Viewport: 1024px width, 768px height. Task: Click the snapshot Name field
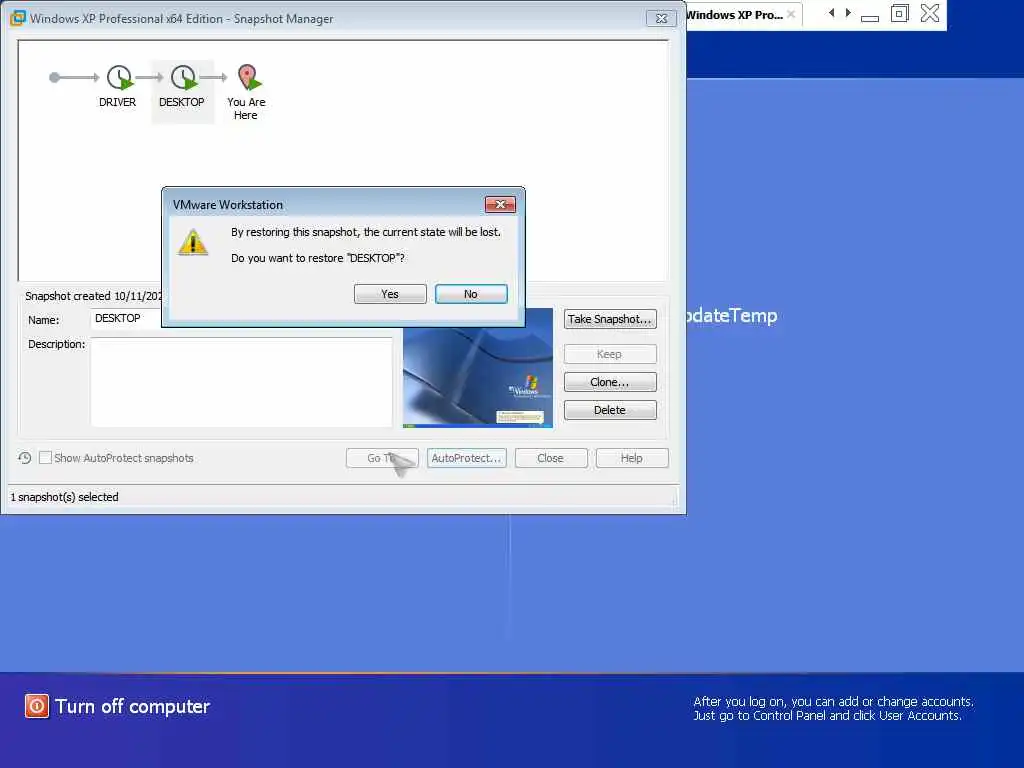tap(127, 319)
